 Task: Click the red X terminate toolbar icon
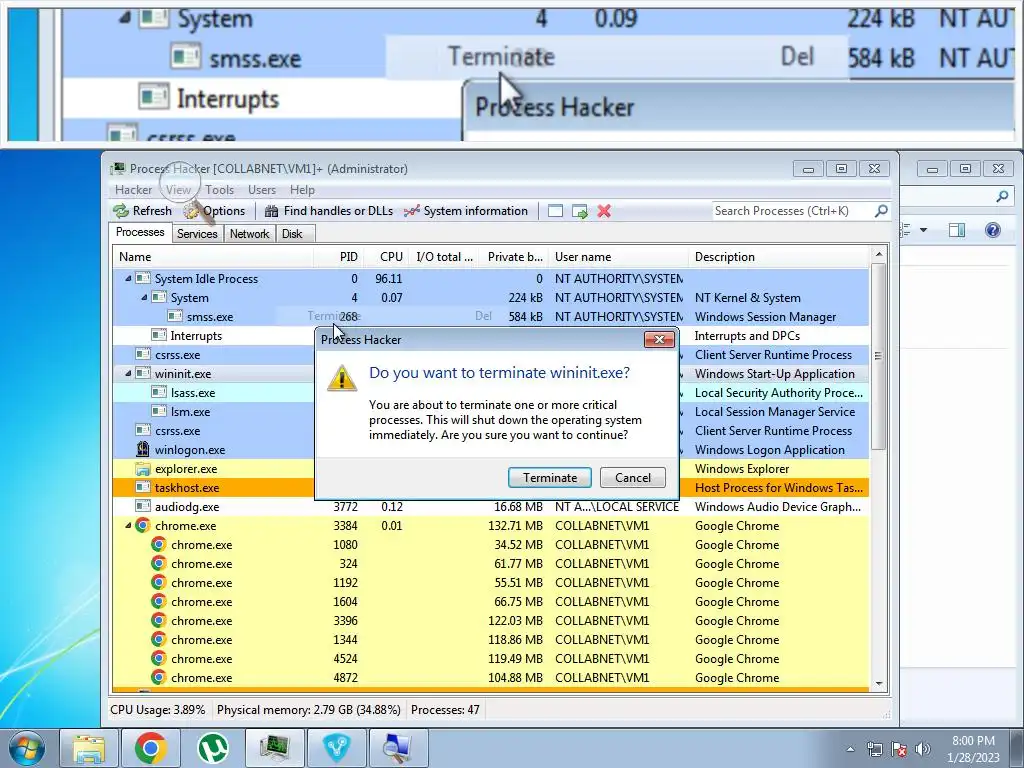[604, 211]
